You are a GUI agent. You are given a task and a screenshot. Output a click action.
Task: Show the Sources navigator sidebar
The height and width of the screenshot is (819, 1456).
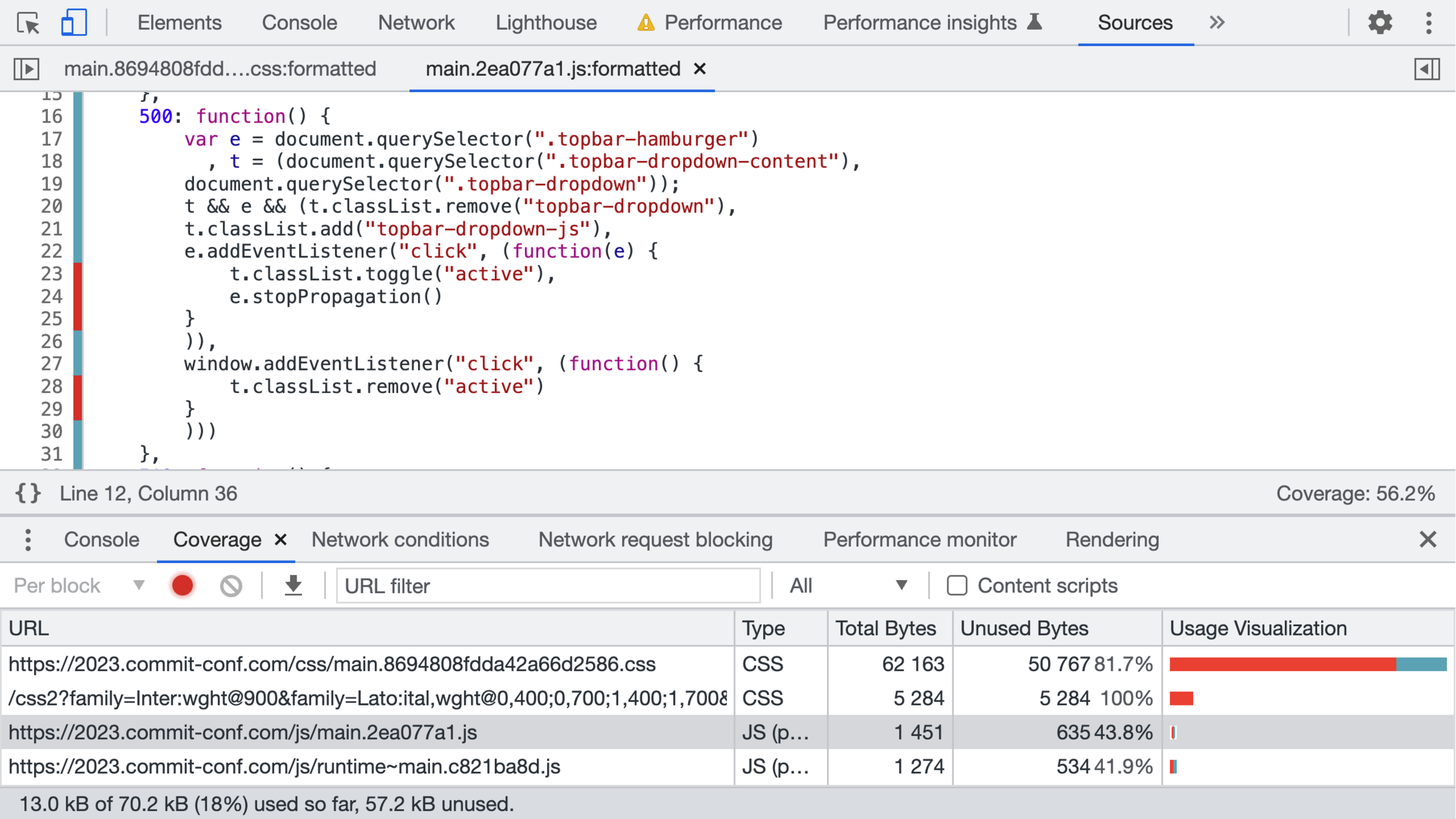27,69
